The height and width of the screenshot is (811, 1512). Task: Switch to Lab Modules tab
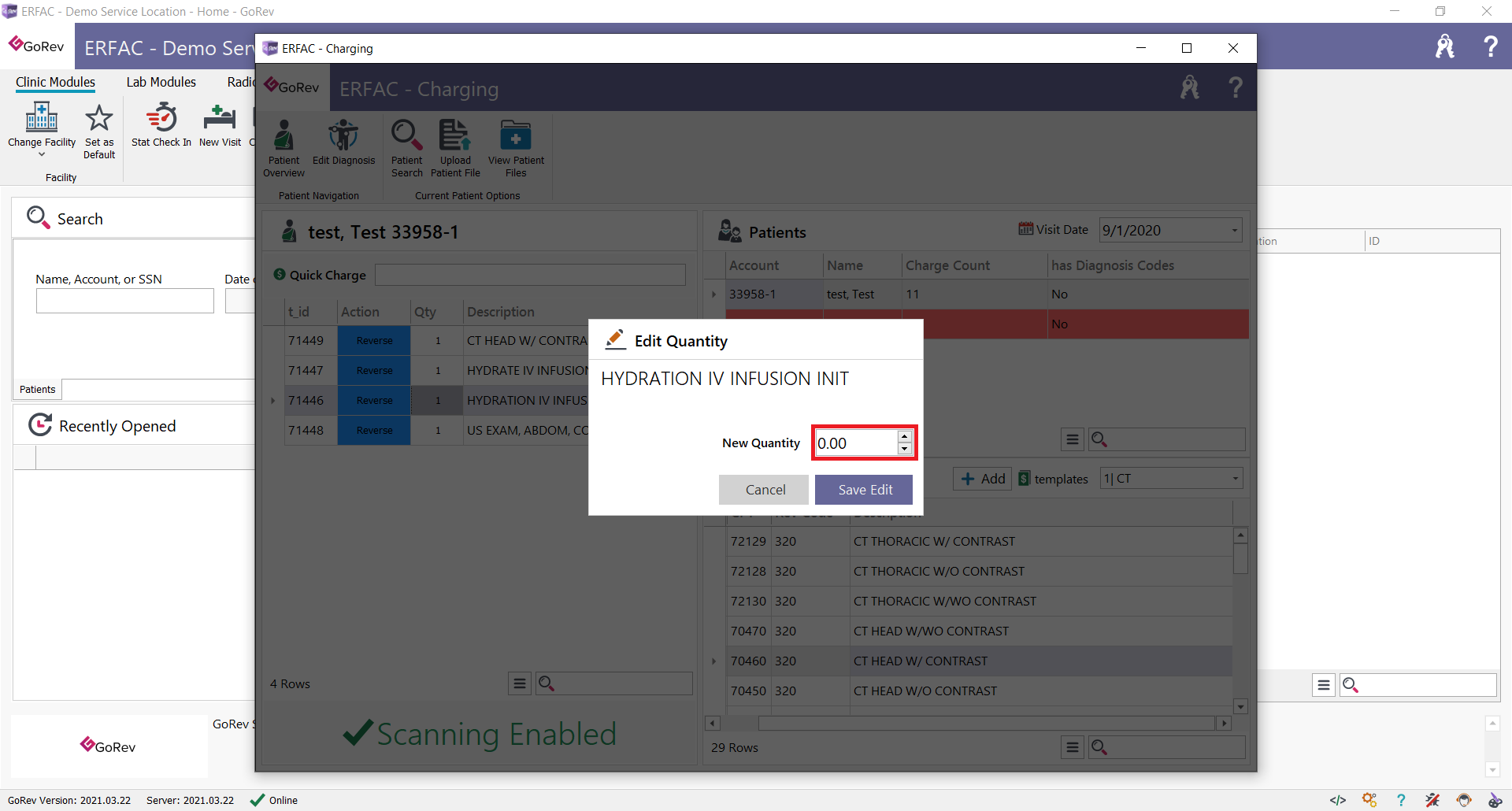coord(161,82)
